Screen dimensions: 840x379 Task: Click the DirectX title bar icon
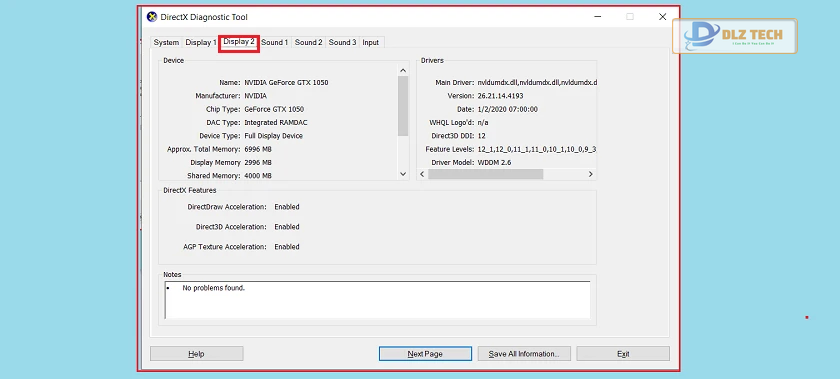click(152, 17)
